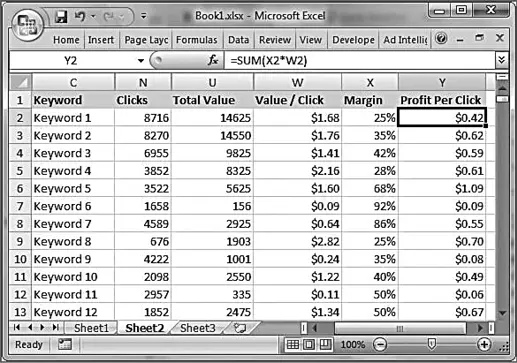
Task: Click the Keyword header cell
Action: point(73,100)
